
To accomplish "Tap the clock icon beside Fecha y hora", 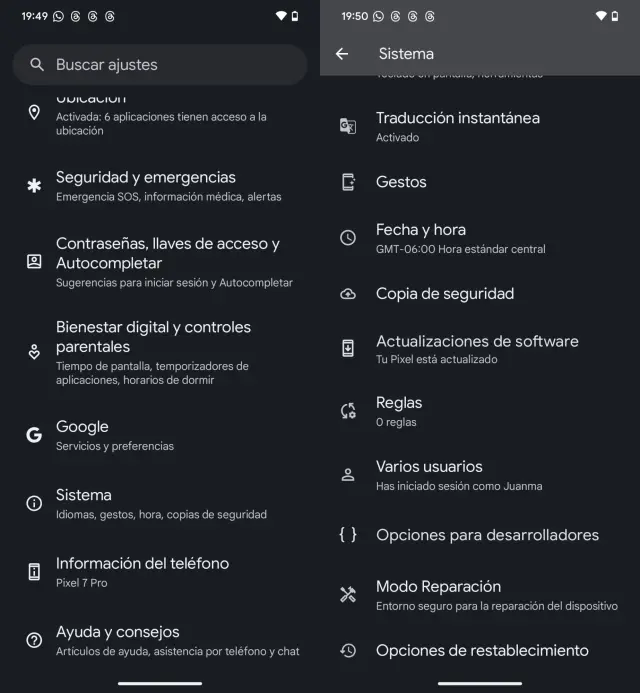I will (348, 238).
